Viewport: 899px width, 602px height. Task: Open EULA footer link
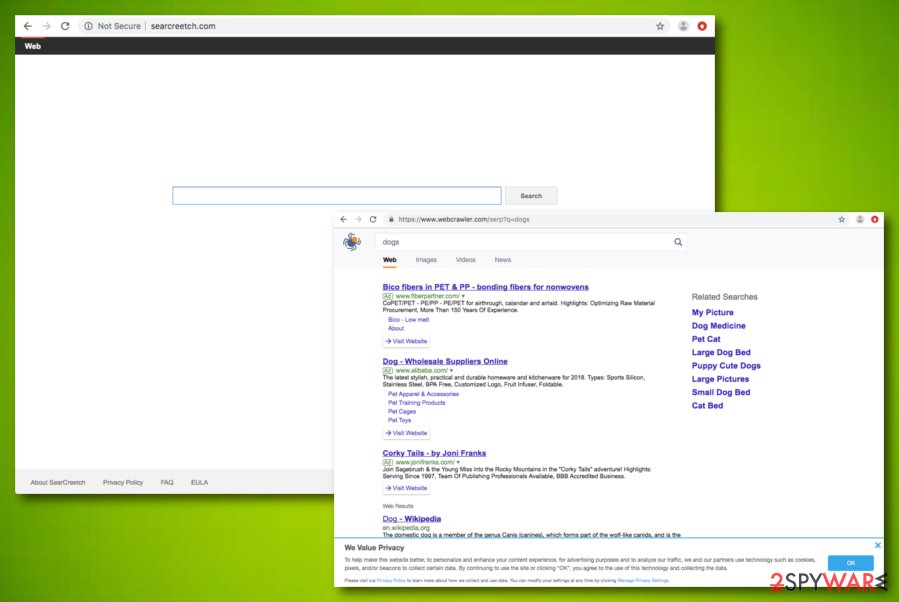tap(200, 482)
